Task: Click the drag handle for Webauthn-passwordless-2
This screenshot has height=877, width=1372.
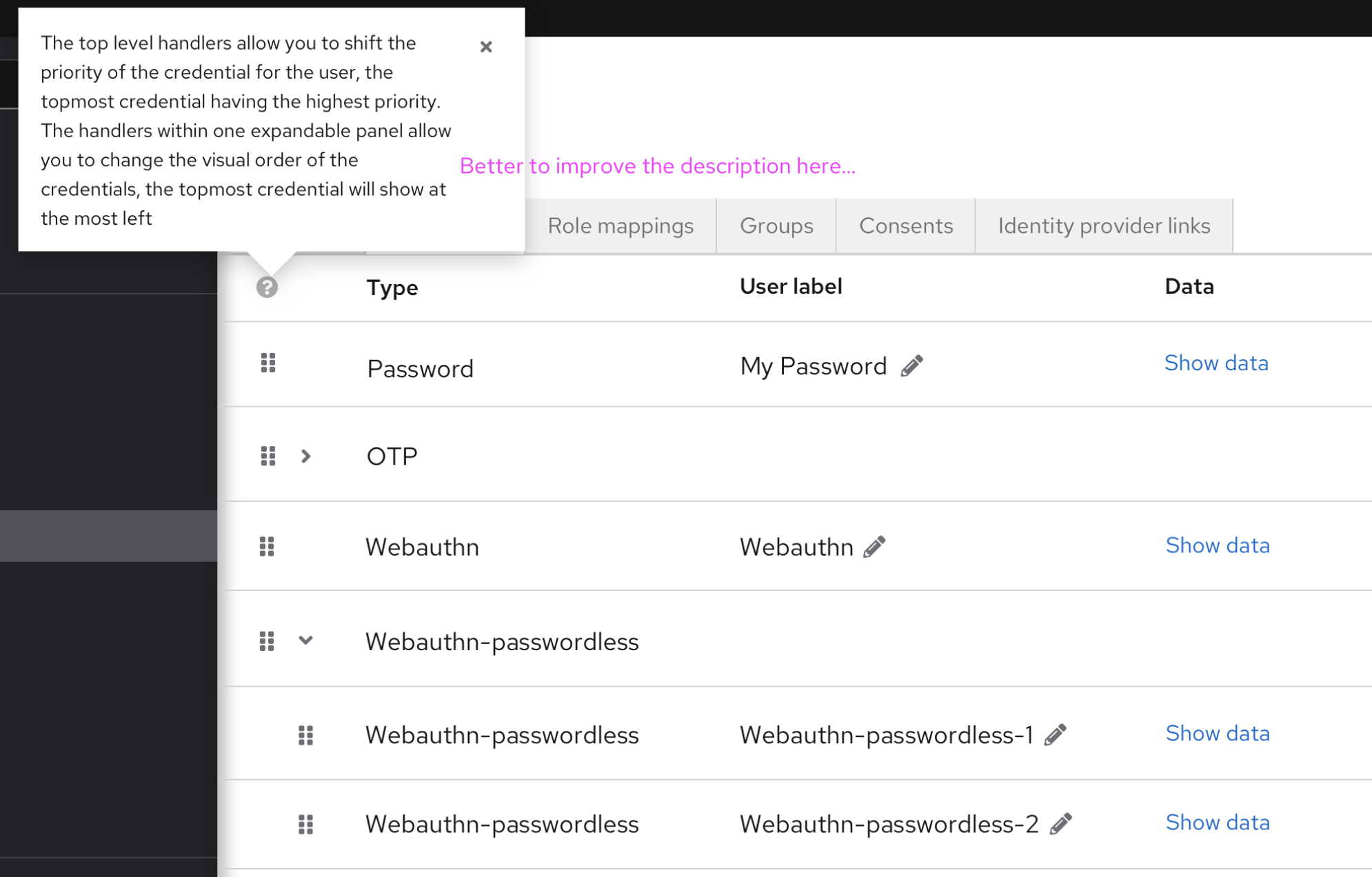Action: [x=306, y=824]
